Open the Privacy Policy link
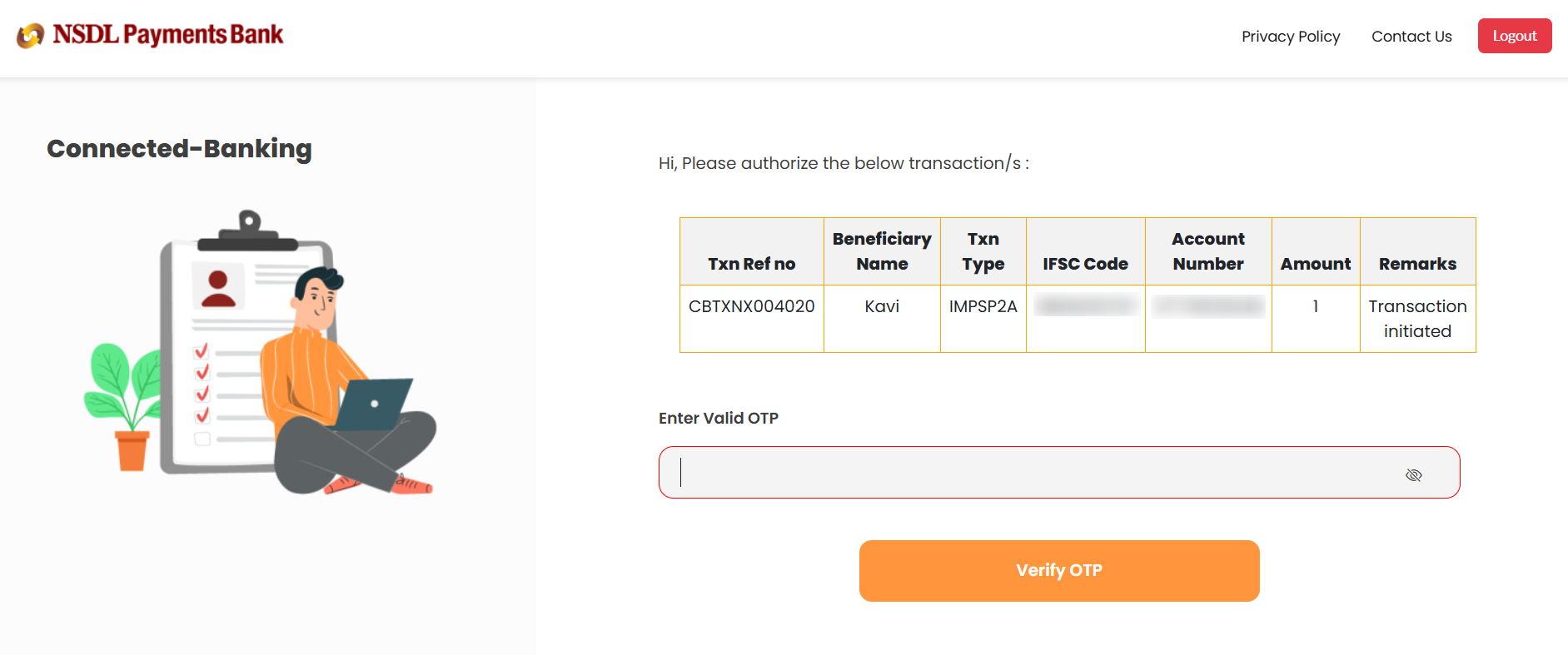This screenshot has width=1568, height=655. pyautogui.click(x=1290, y=37)
